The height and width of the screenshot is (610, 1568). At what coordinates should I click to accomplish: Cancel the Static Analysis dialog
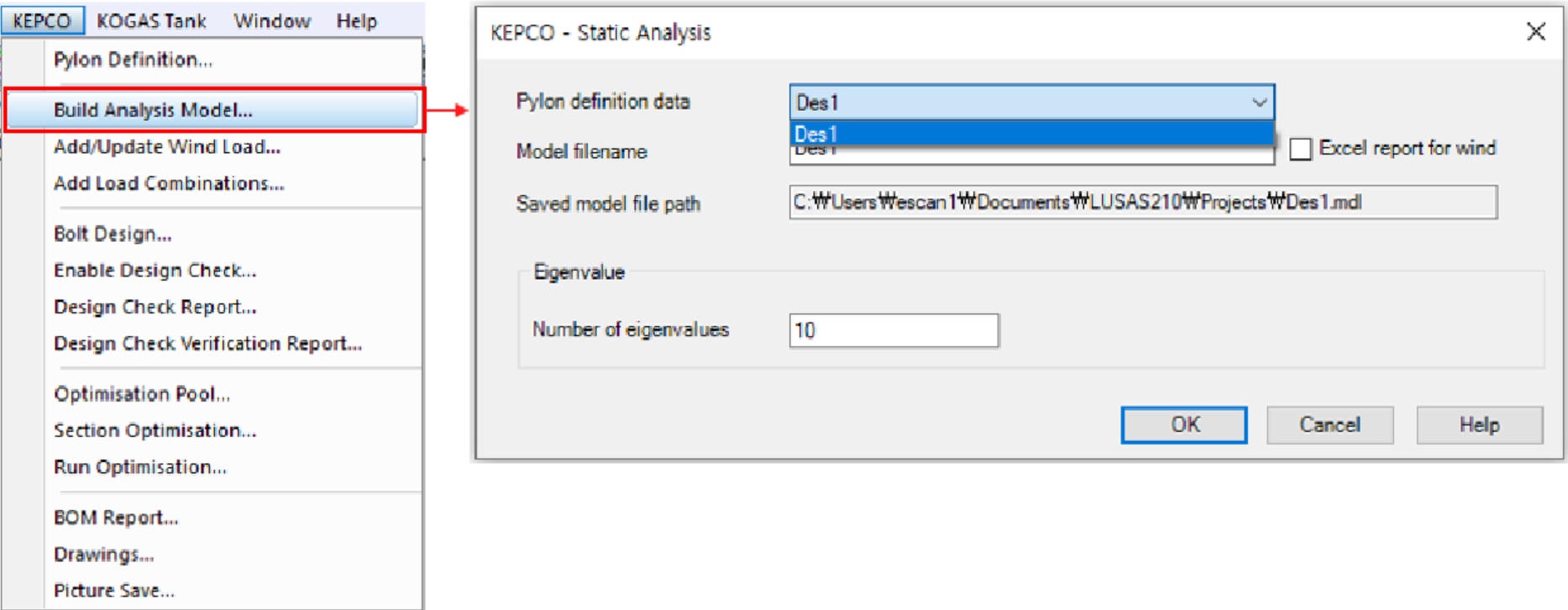(1329, 425)
